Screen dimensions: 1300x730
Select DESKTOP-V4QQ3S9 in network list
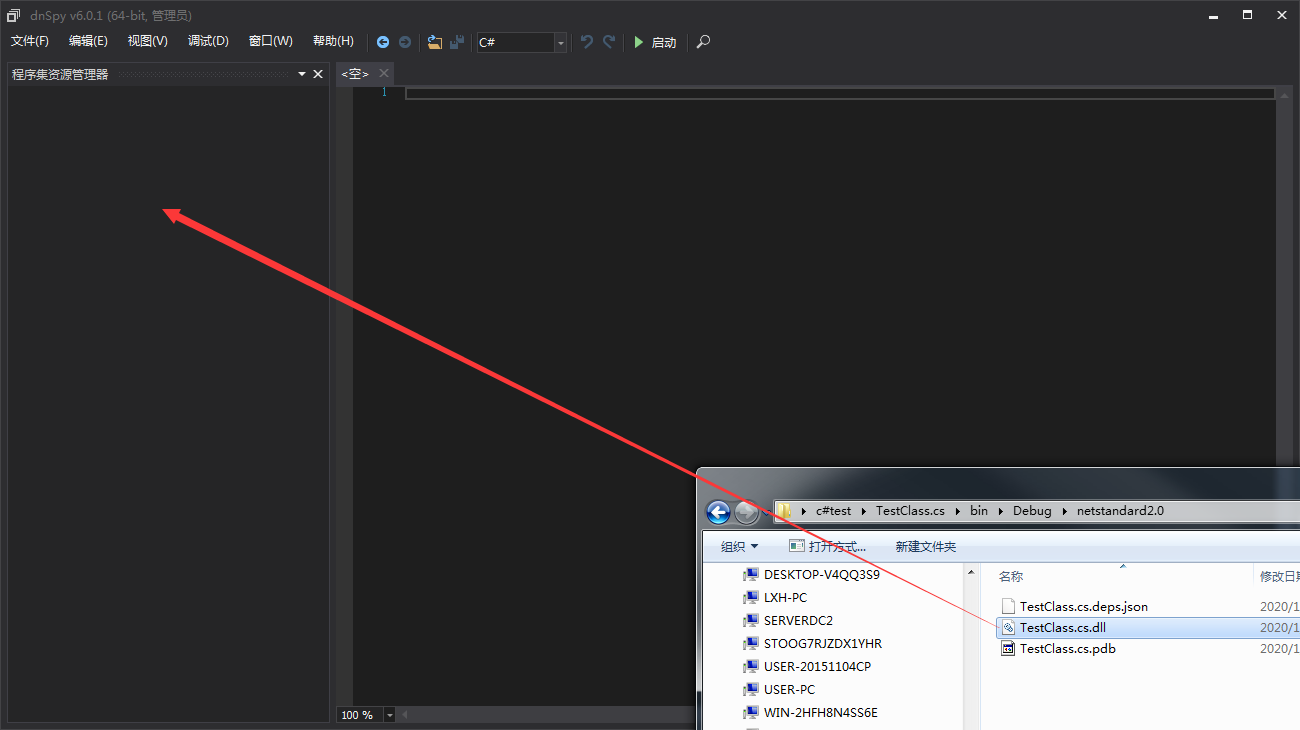pos(821,575)
